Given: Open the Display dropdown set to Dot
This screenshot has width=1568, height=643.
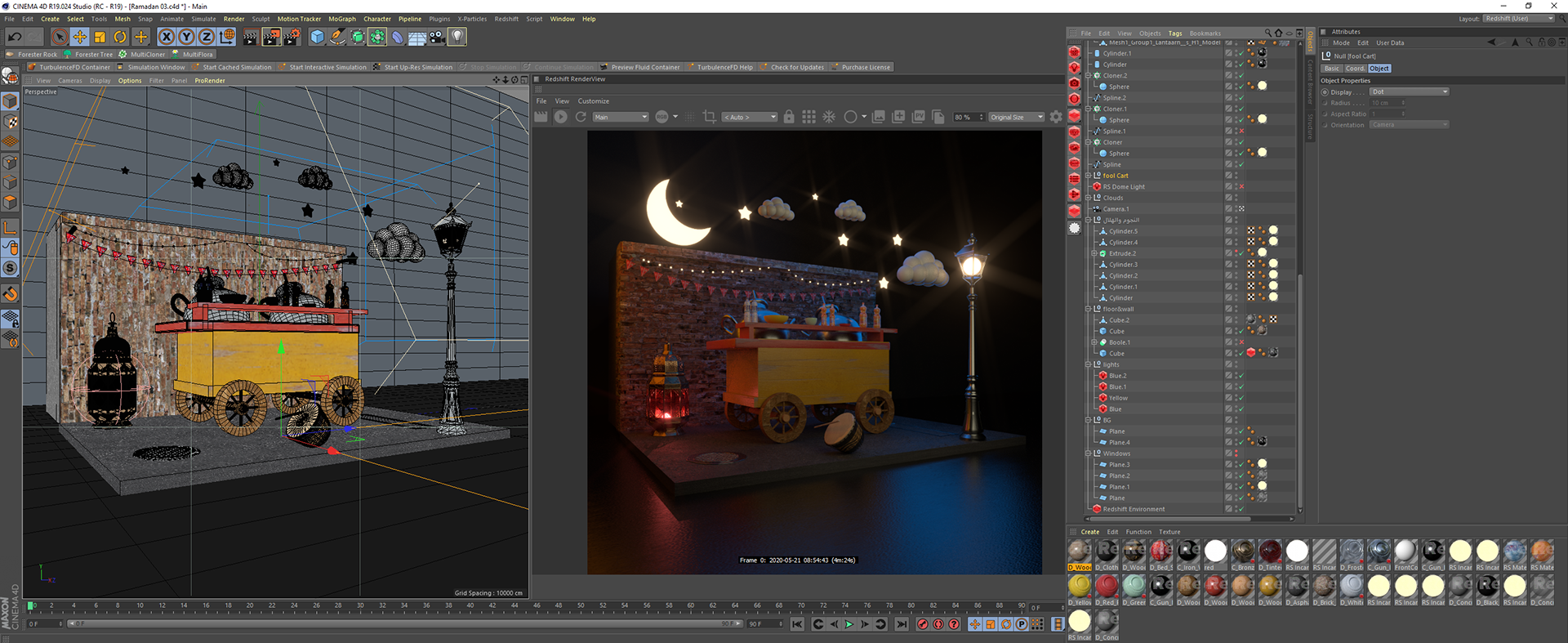Looking at the screenshot, I should pos(1409,92).
